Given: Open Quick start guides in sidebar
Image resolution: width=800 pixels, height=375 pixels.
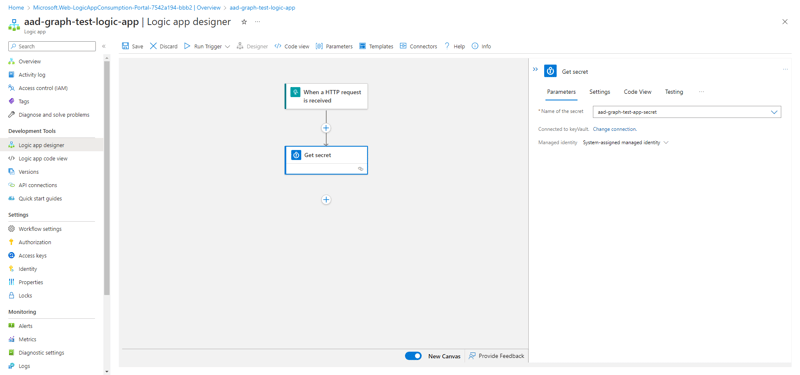Looking at the screenshot, I should pyautogui.click(x=40, y=198).
